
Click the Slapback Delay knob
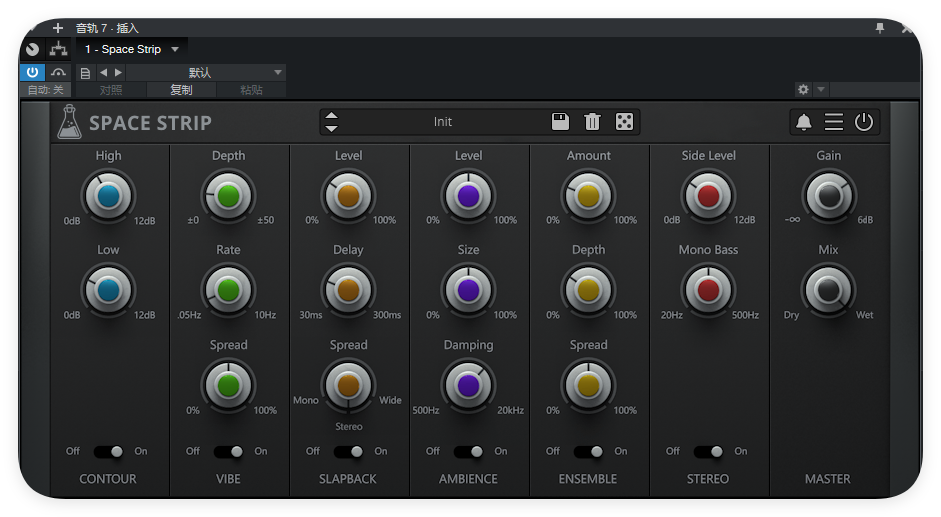(348, 291)
